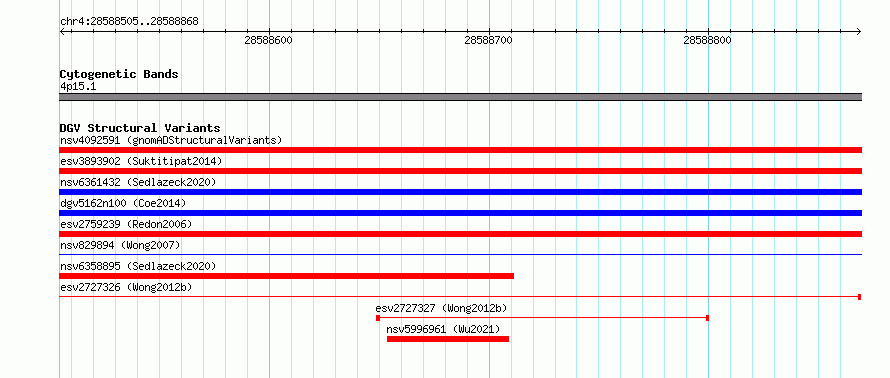The width and height of the screenshot is (890, 378).
Task: Click the Cytogenetic Bands track title
Action: pyautogui.click(x=119, y=74)
